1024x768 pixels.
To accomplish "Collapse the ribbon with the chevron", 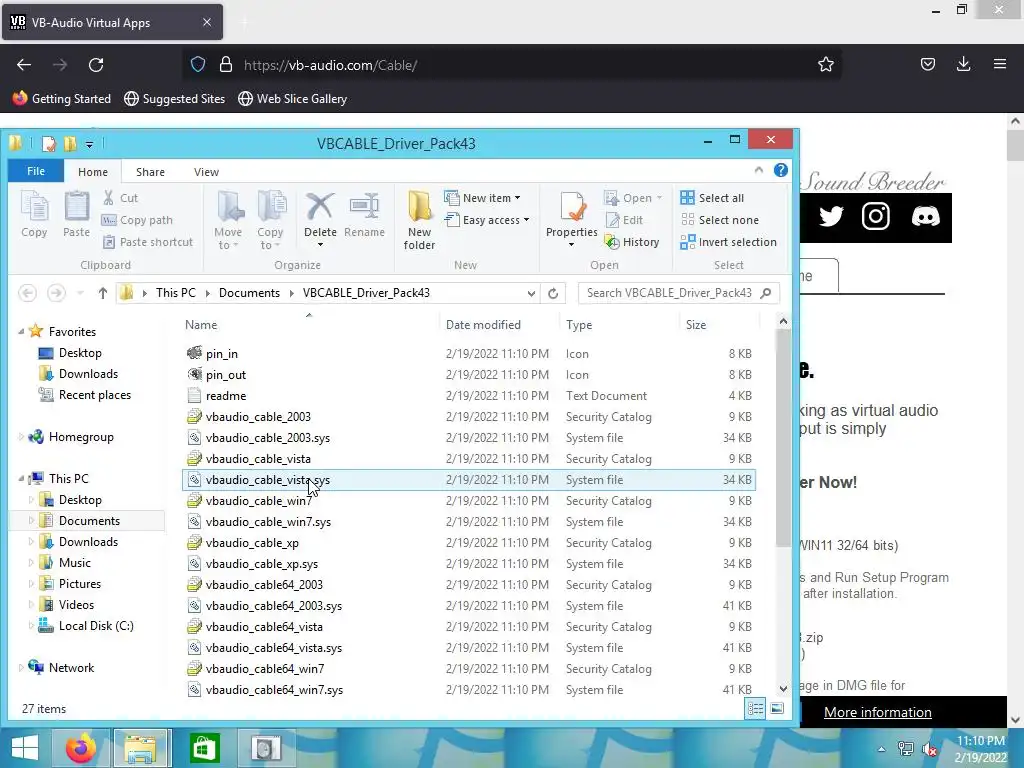I will point(758,170).
